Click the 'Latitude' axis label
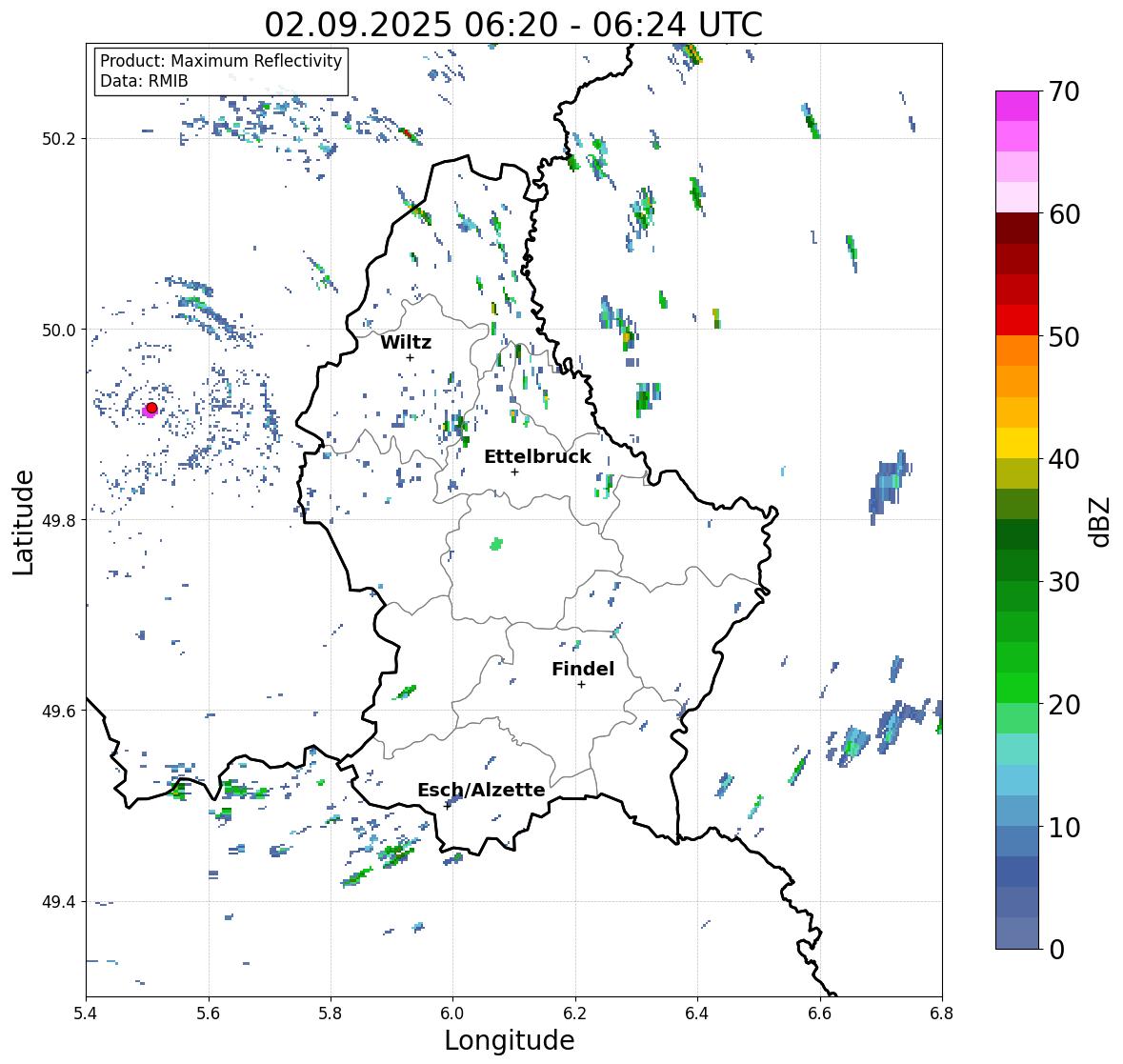The image size is (1123, 1064). coord(24,522)
